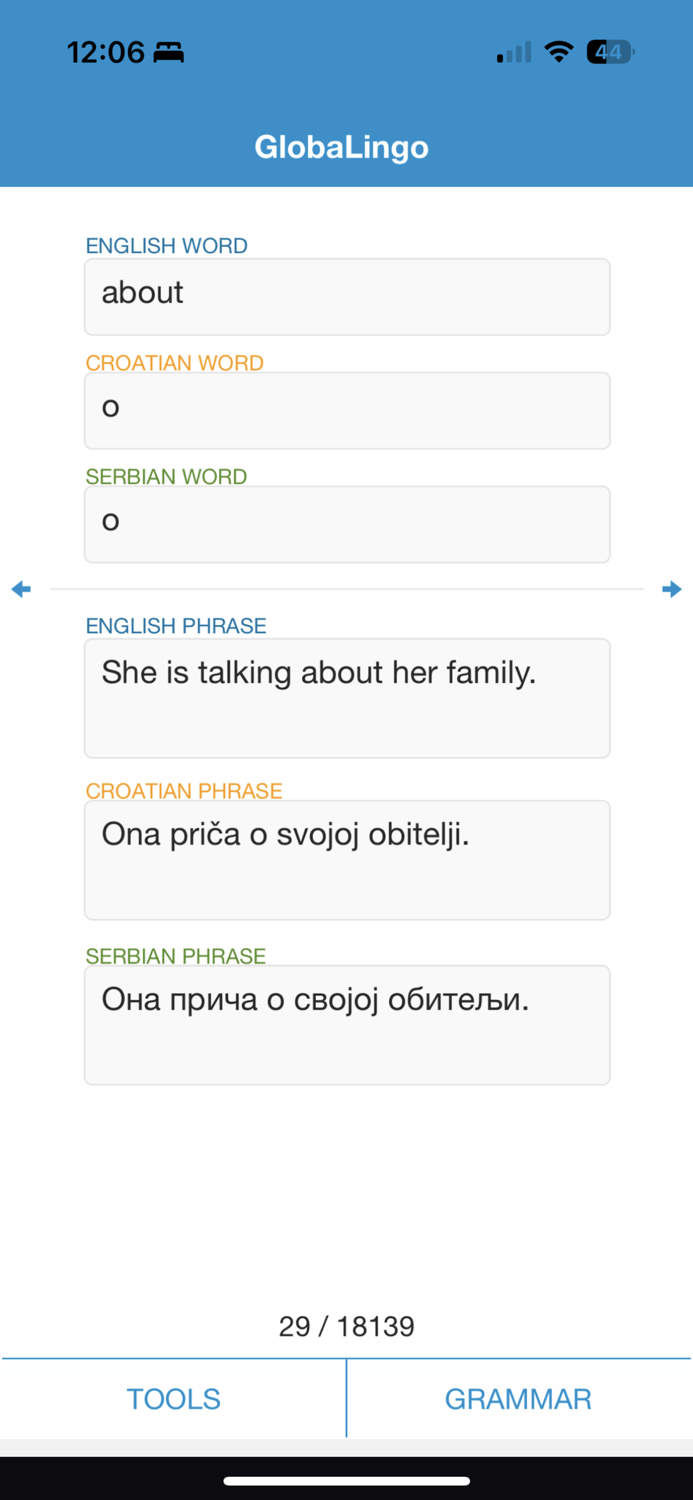Viewport: 693px width, 1500px height.
Task: Open the GRAMMAR section
Action: tap(518, 1398)
